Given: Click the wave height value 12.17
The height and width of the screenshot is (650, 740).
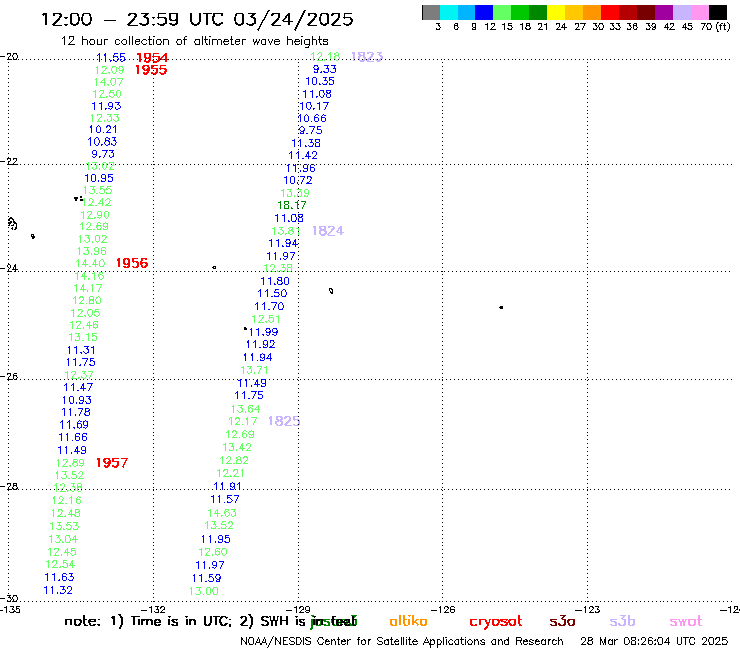Looking at the screenshot, I should coord(243,421).
